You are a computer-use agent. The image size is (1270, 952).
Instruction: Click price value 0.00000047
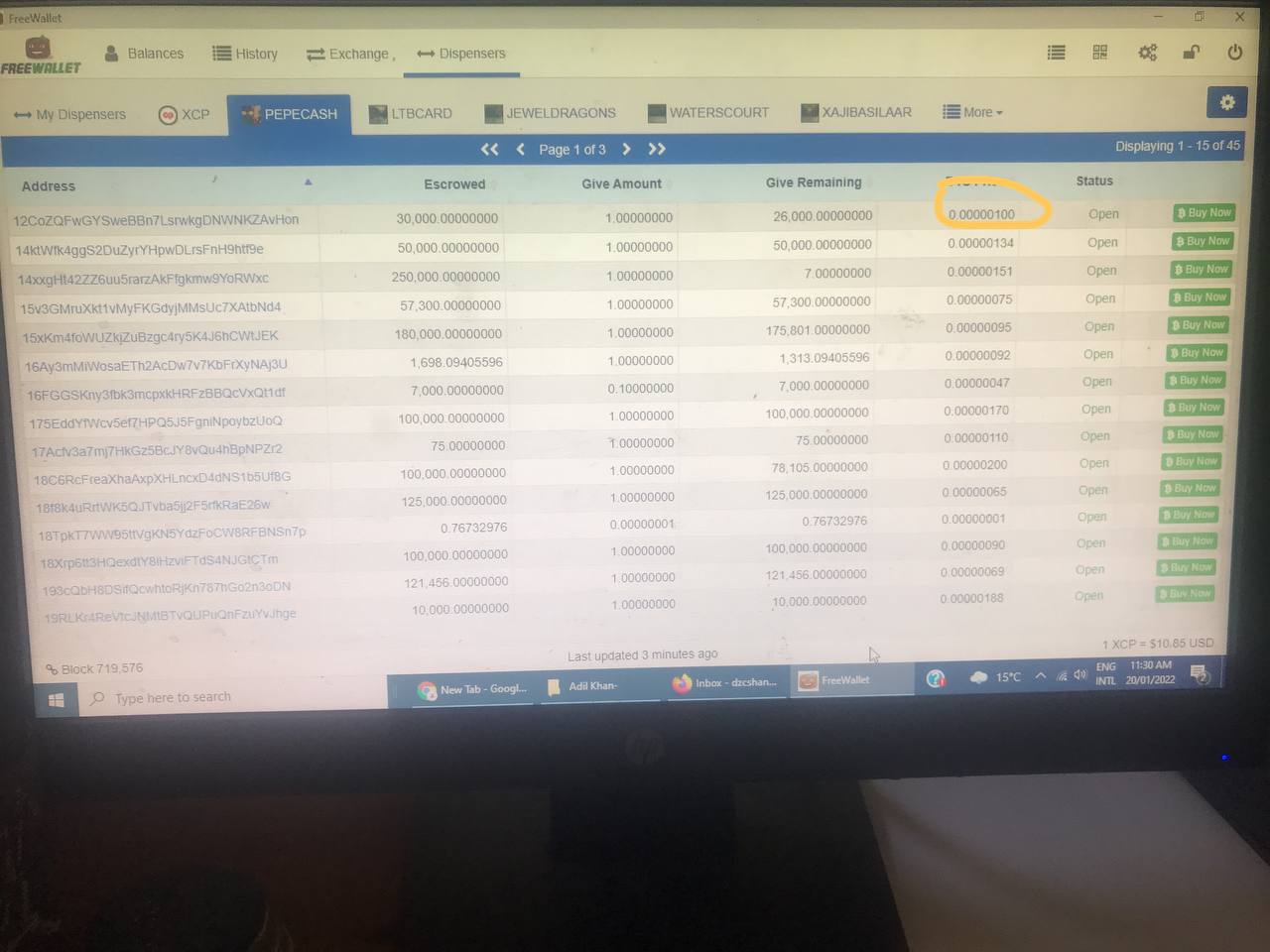[977, 383]
